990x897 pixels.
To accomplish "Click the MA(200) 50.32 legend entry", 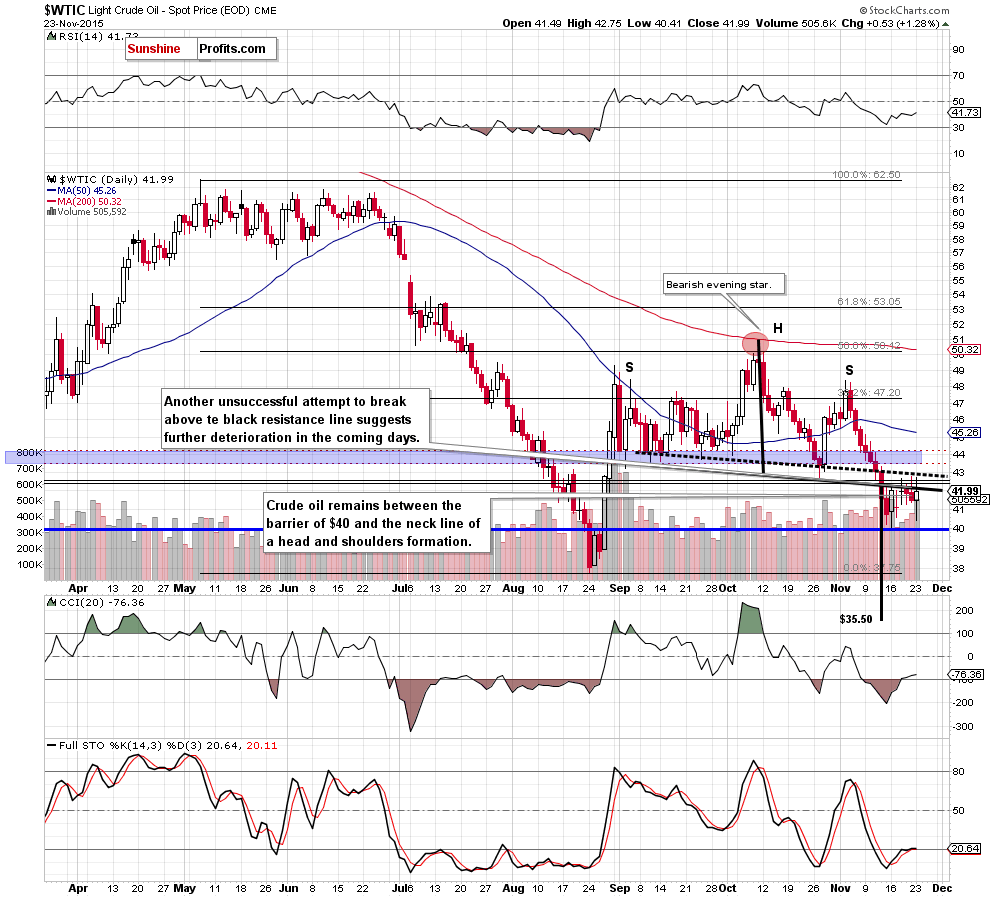I will [x=85, y=201].
